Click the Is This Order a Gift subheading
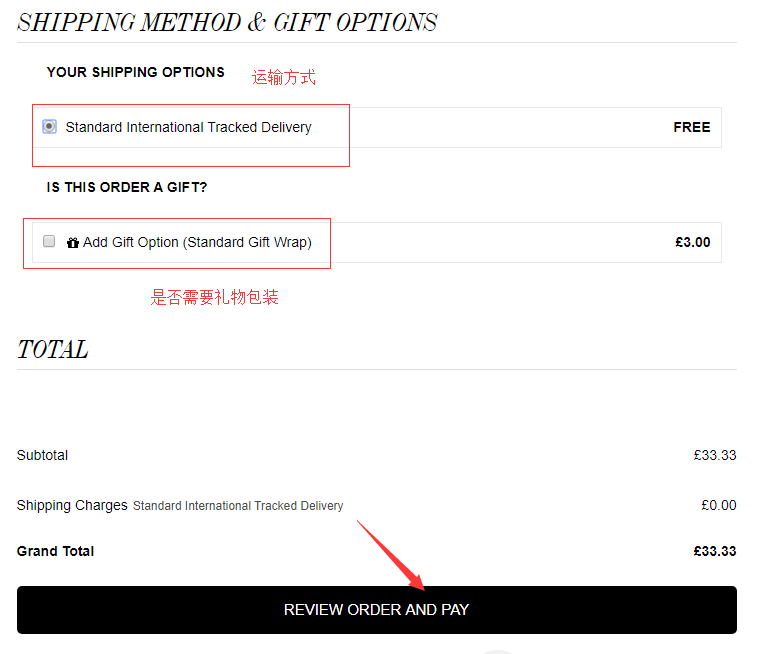 [x=126, y=187]
